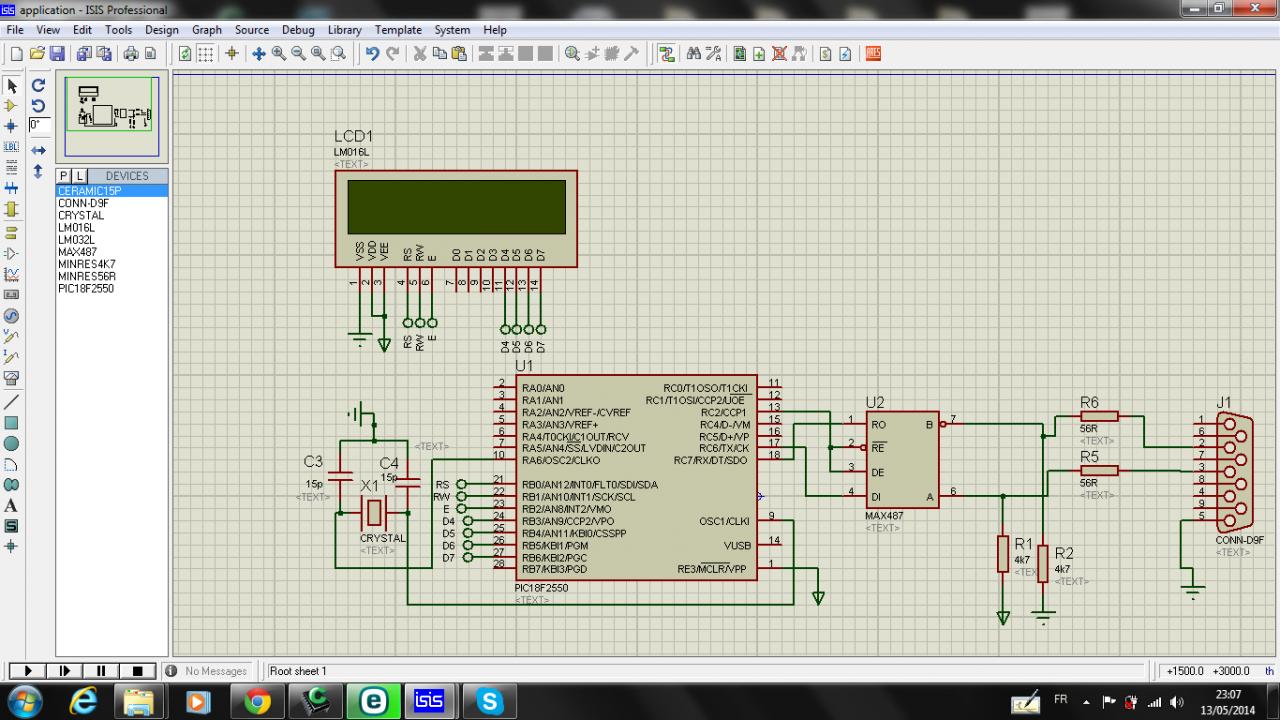
Task: Click the horizontal mirror flip icon
Action: click(38, 150)
